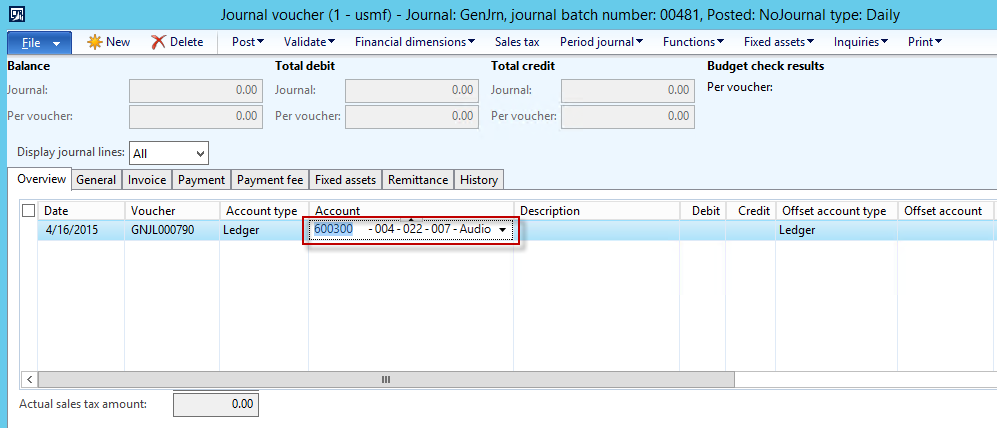997x428 pixels.
Task: Open the Account field dropdown arrow
Action: [x=503, y=230]
